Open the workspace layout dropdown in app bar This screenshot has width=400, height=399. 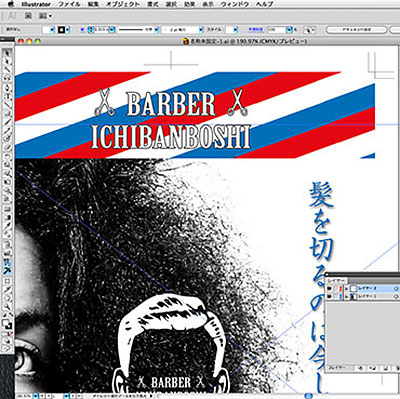click(45, 16)
